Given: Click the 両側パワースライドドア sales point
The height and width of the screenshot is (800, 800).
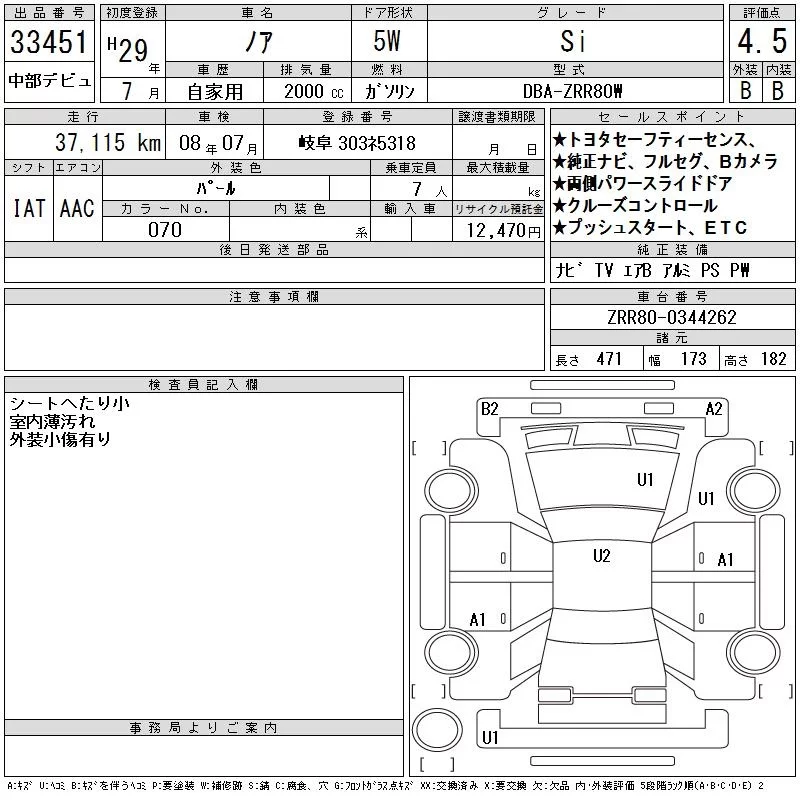Looking at the screenshot, I should [643, 183].
